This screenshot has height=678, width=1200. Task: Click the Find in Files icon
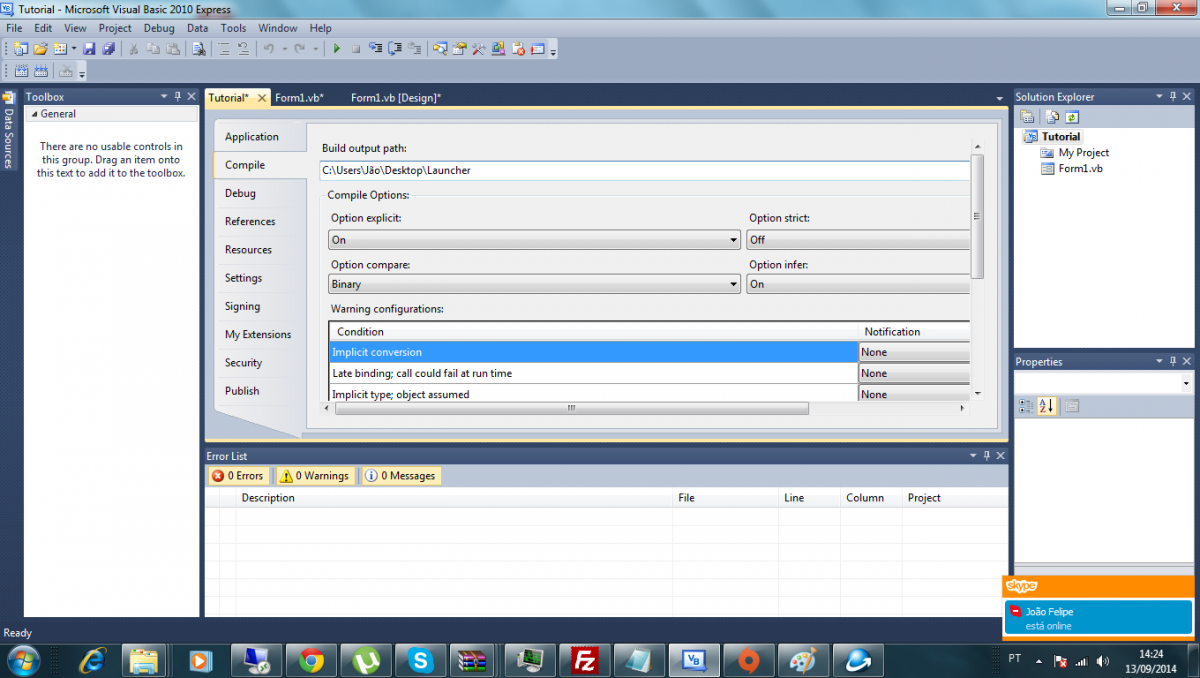pyautogui.click(x=199, y=48)
